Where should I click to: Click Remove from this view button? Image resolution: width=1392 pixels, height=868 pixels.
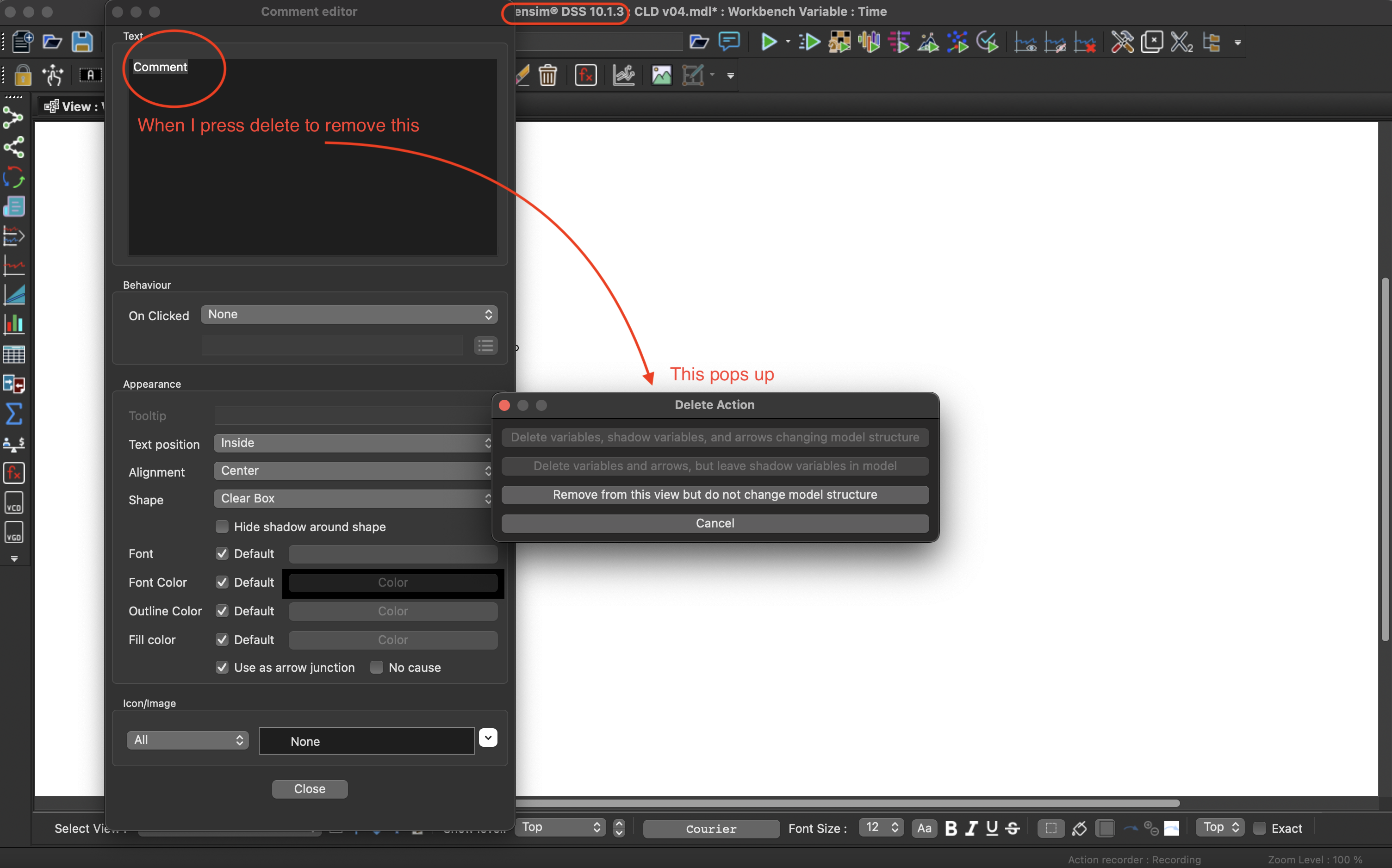click(x=715, y=495)
